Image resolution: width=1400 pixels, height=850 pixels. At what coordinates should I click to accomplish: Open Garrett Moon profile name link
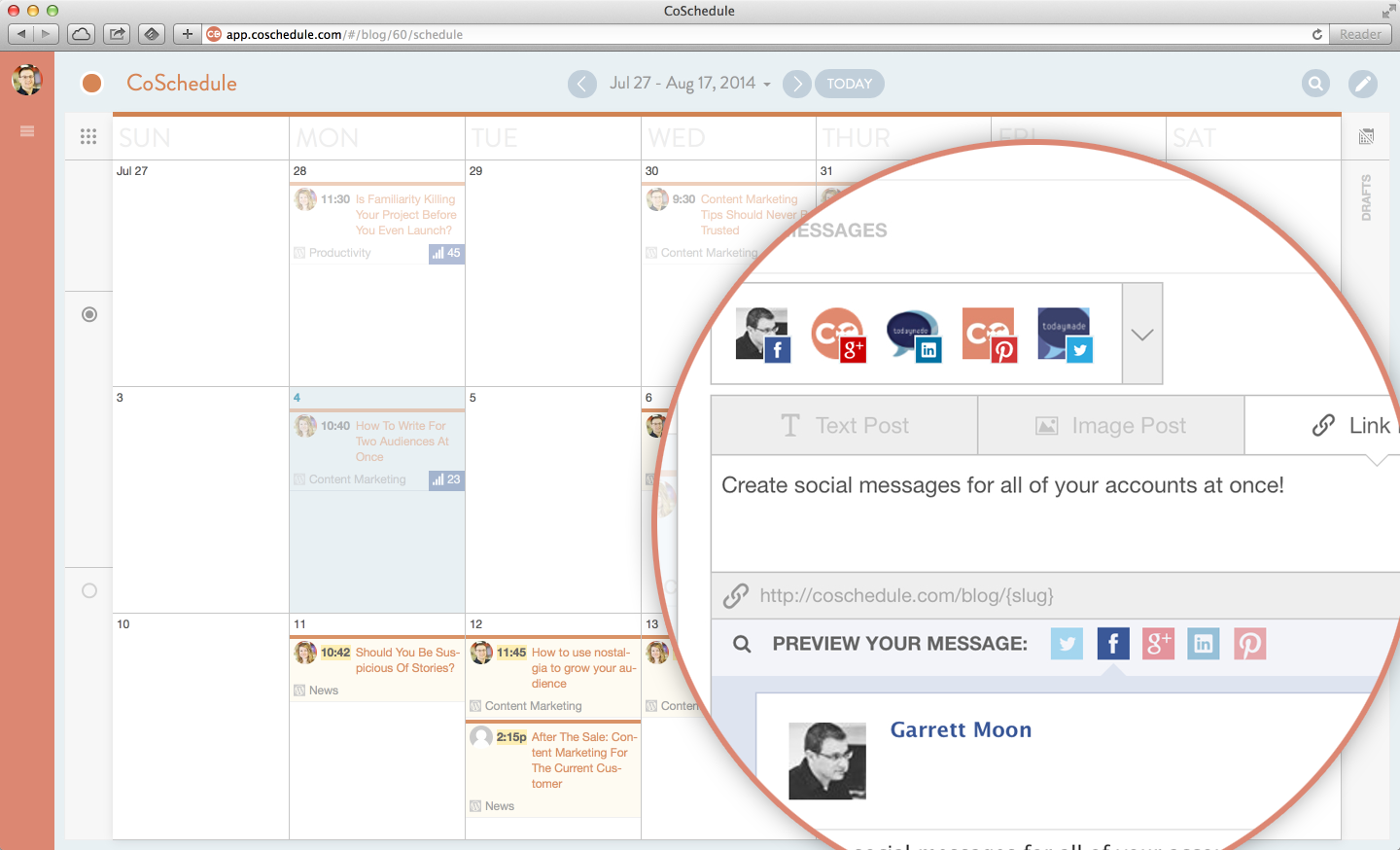tap(961, 729)
